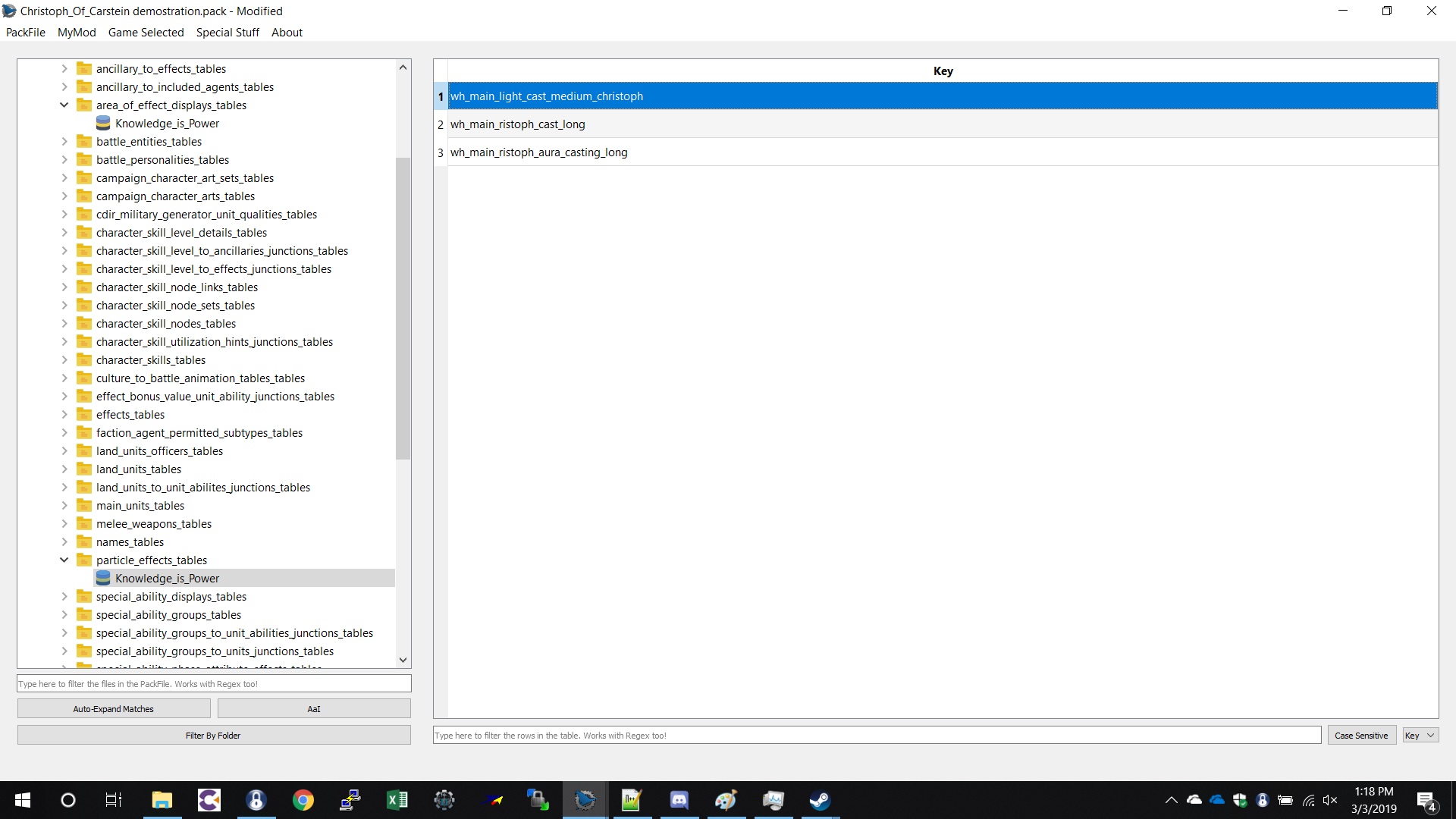
Task: Click the database icon under area_of_effect_displays_tables
Action: pyautogui.click(x=104, y=124)
